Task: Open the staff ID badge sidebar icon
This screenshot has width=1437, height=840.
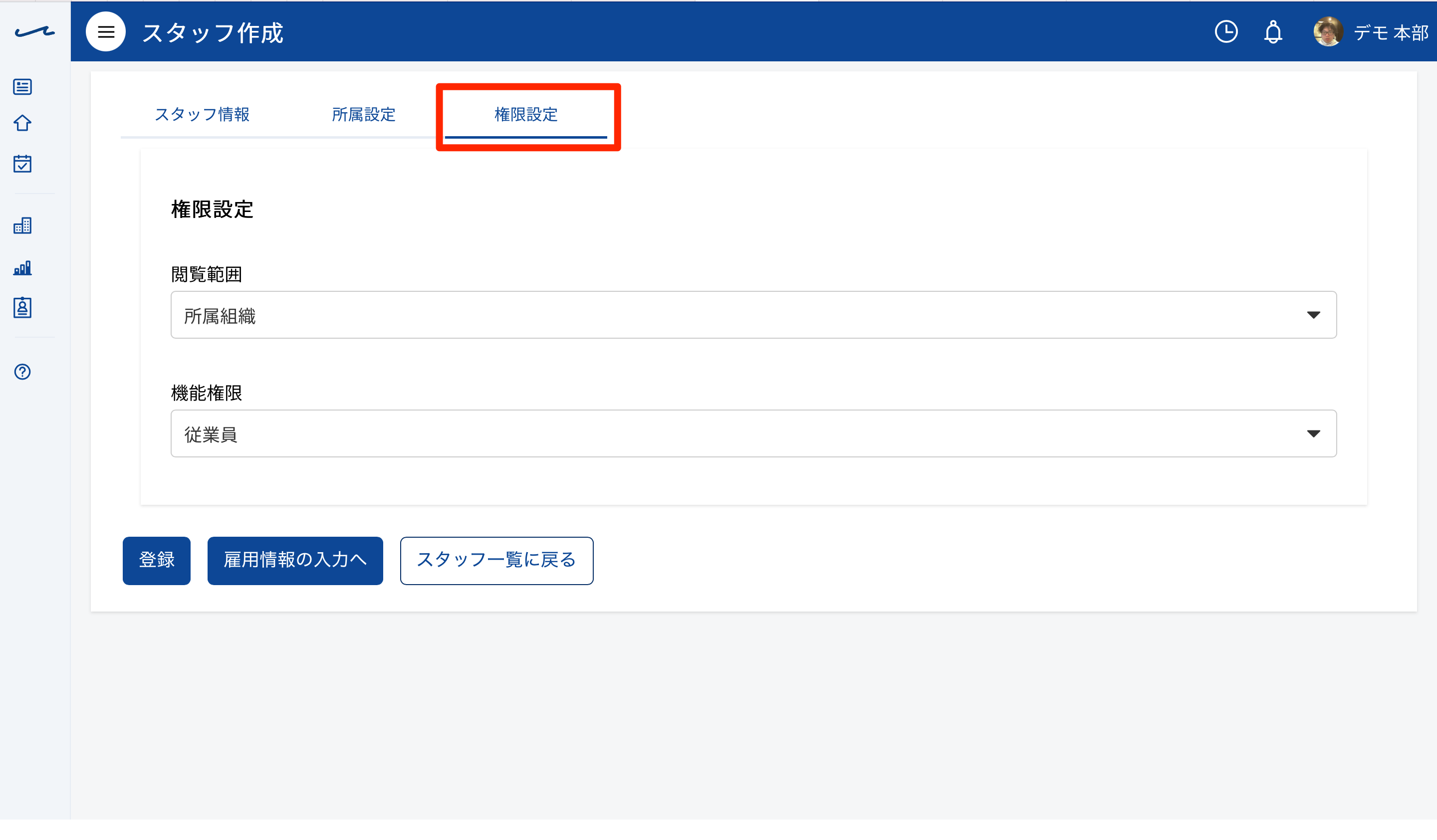Action: coord(22,307)
